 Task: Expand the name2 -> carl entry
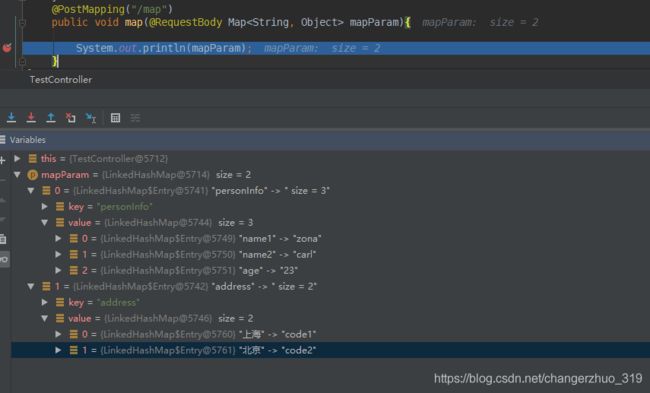(x=58, y=255)
